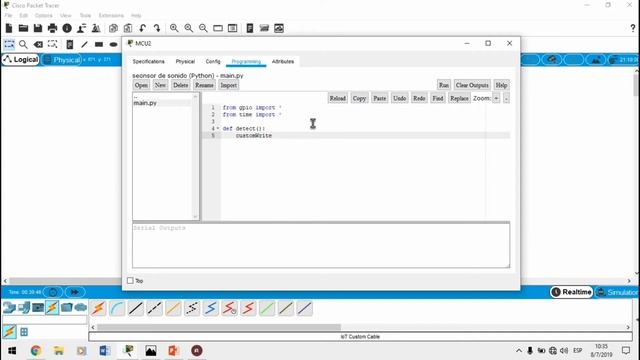Click the Windows Start button
Viewport: 640px width, 360px height.
click(x=12, y=351)
